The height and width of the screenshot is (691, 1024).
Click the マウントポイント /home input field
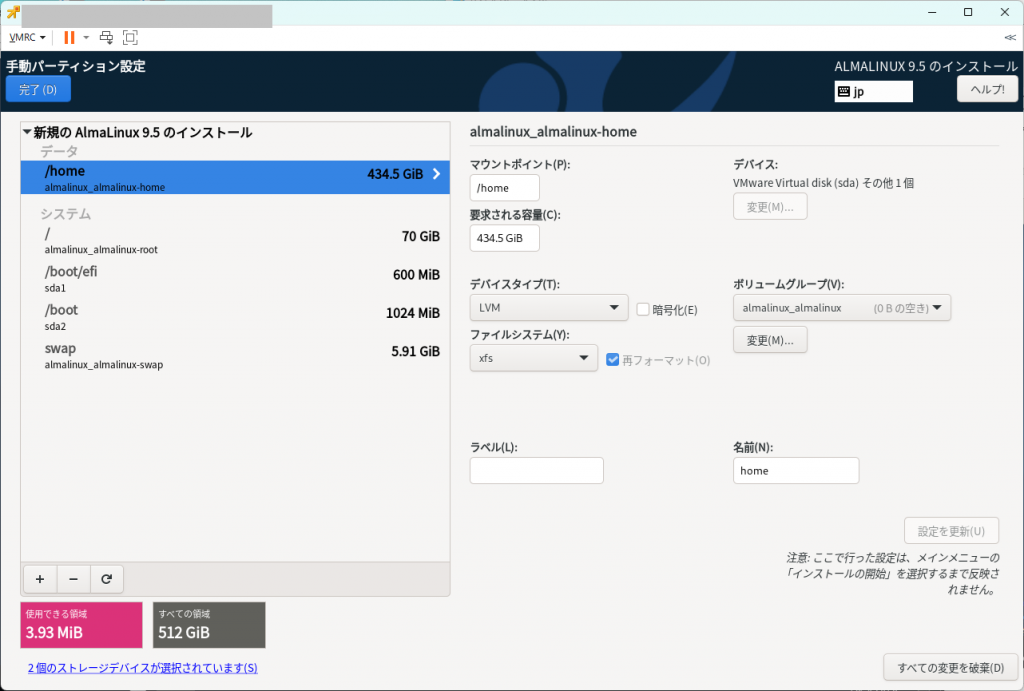coord(504,188)
